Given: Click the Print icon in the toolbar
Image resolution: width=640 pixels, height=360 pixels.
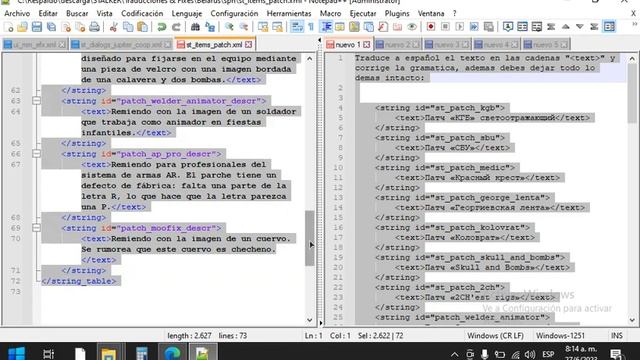Looking at the screenshot, I should coord(95,27).
